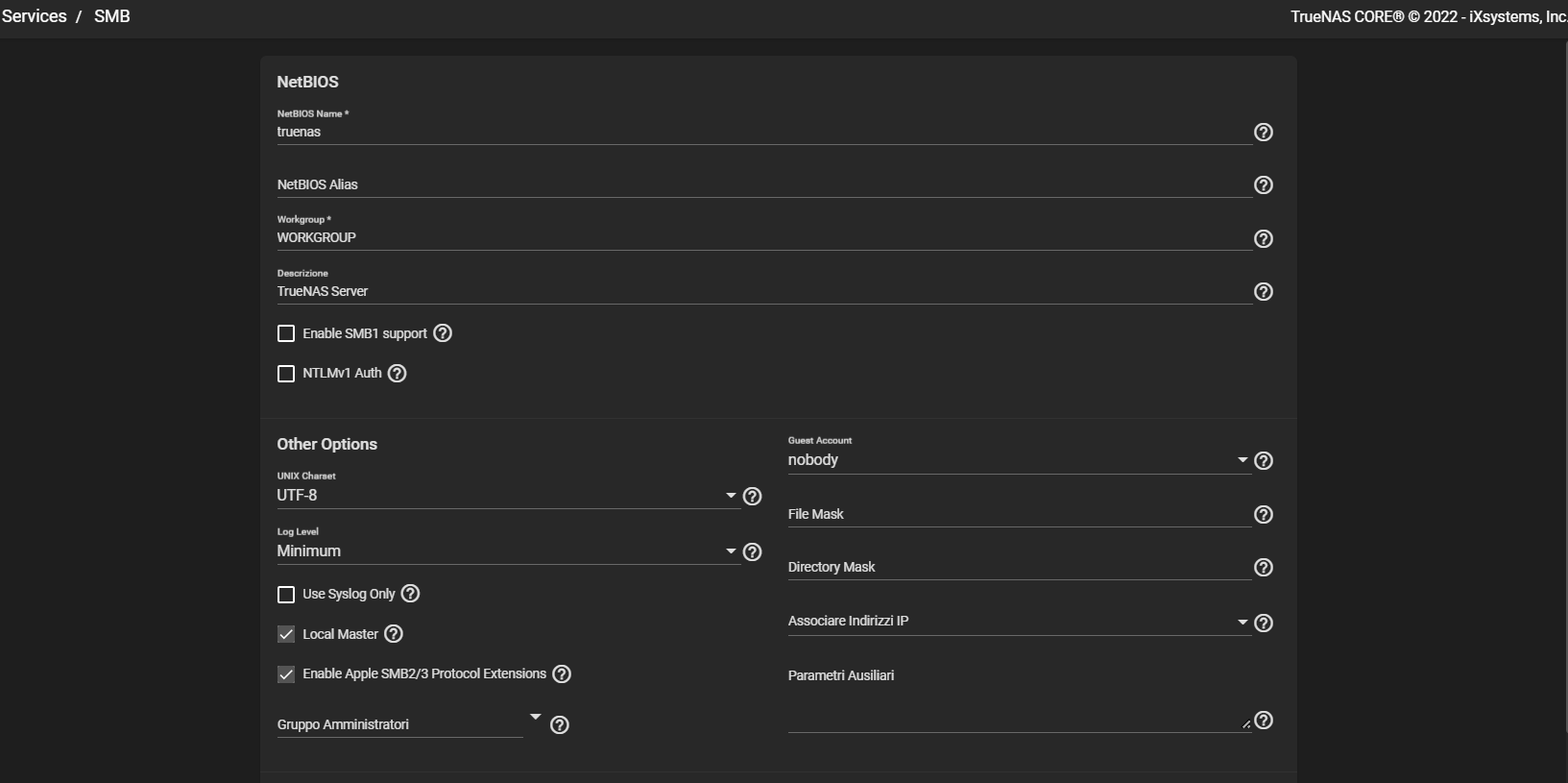This screenshot has width=1568, height=783.
Task: Expand the UNIX Charset dropdown
Action: [508, 496]
